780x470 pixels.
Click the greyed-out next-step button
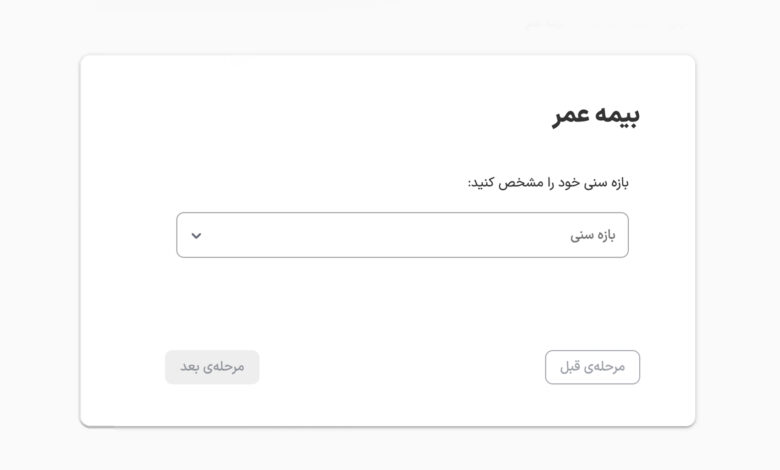click(212, 367)
